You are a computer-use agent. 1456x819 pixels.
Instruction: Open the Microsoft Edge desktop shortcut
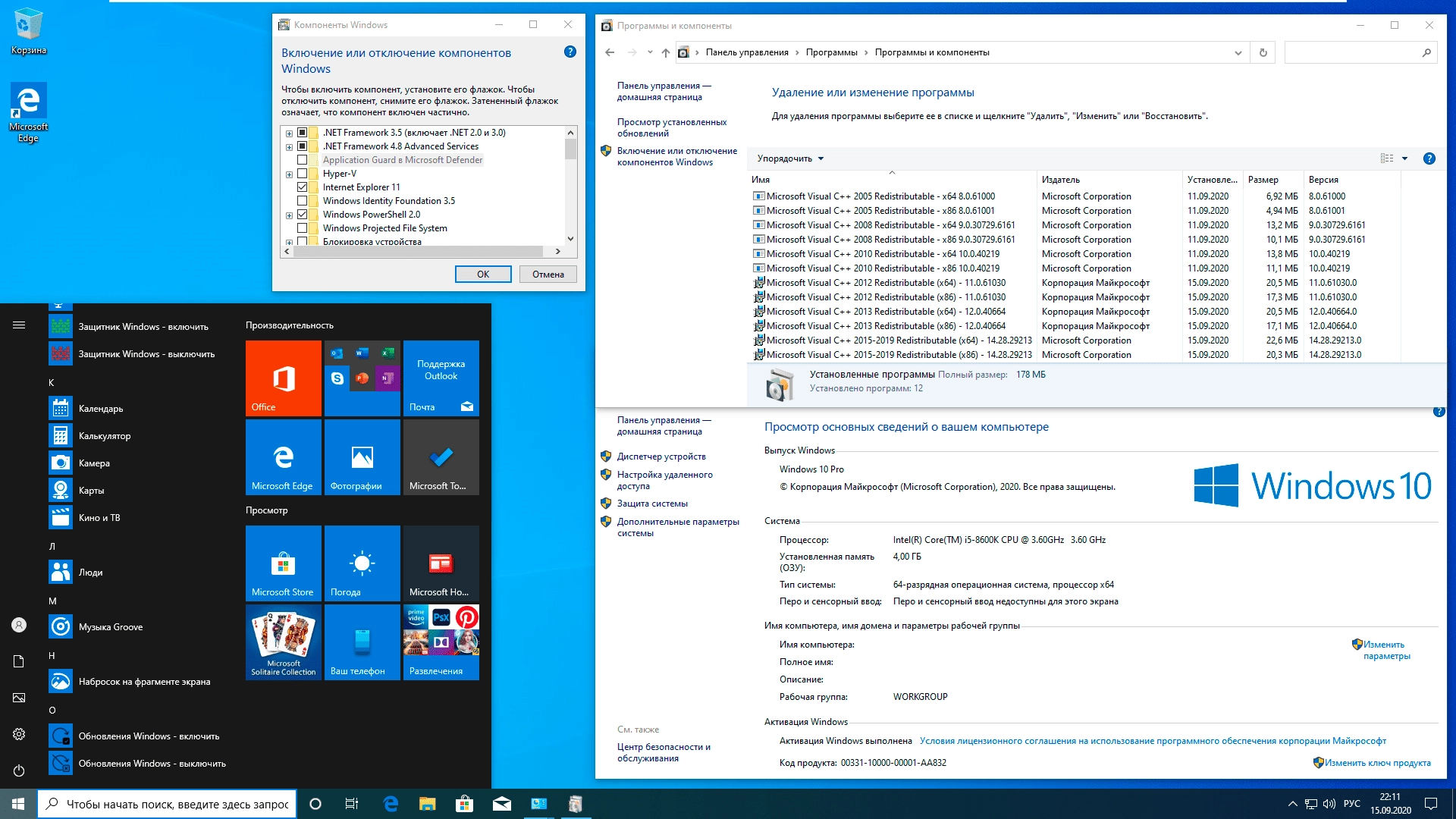click(29, 112)
